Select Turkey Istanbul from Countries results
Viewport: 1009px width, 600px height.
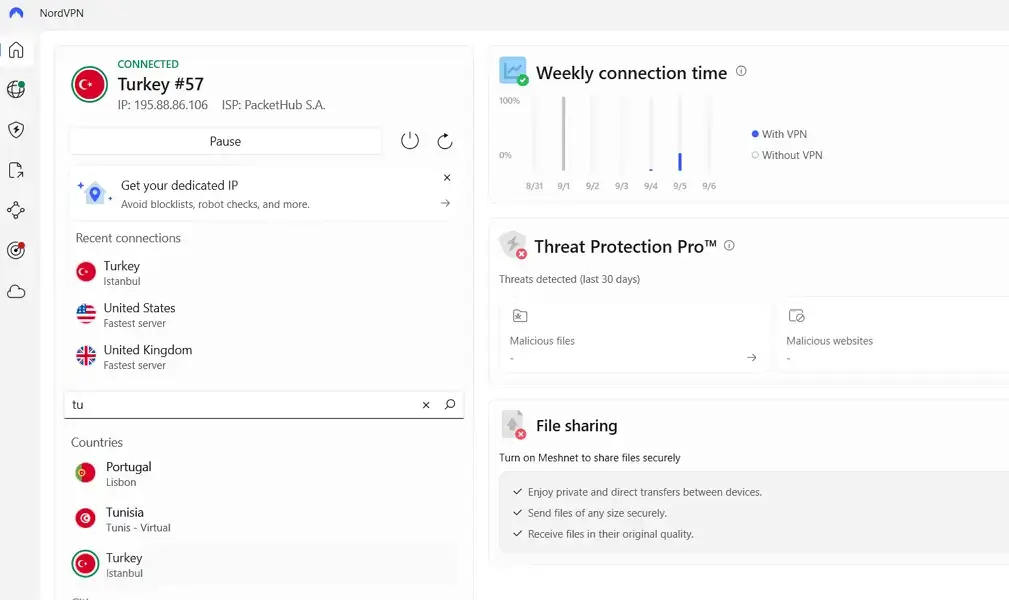pos(264,565)
